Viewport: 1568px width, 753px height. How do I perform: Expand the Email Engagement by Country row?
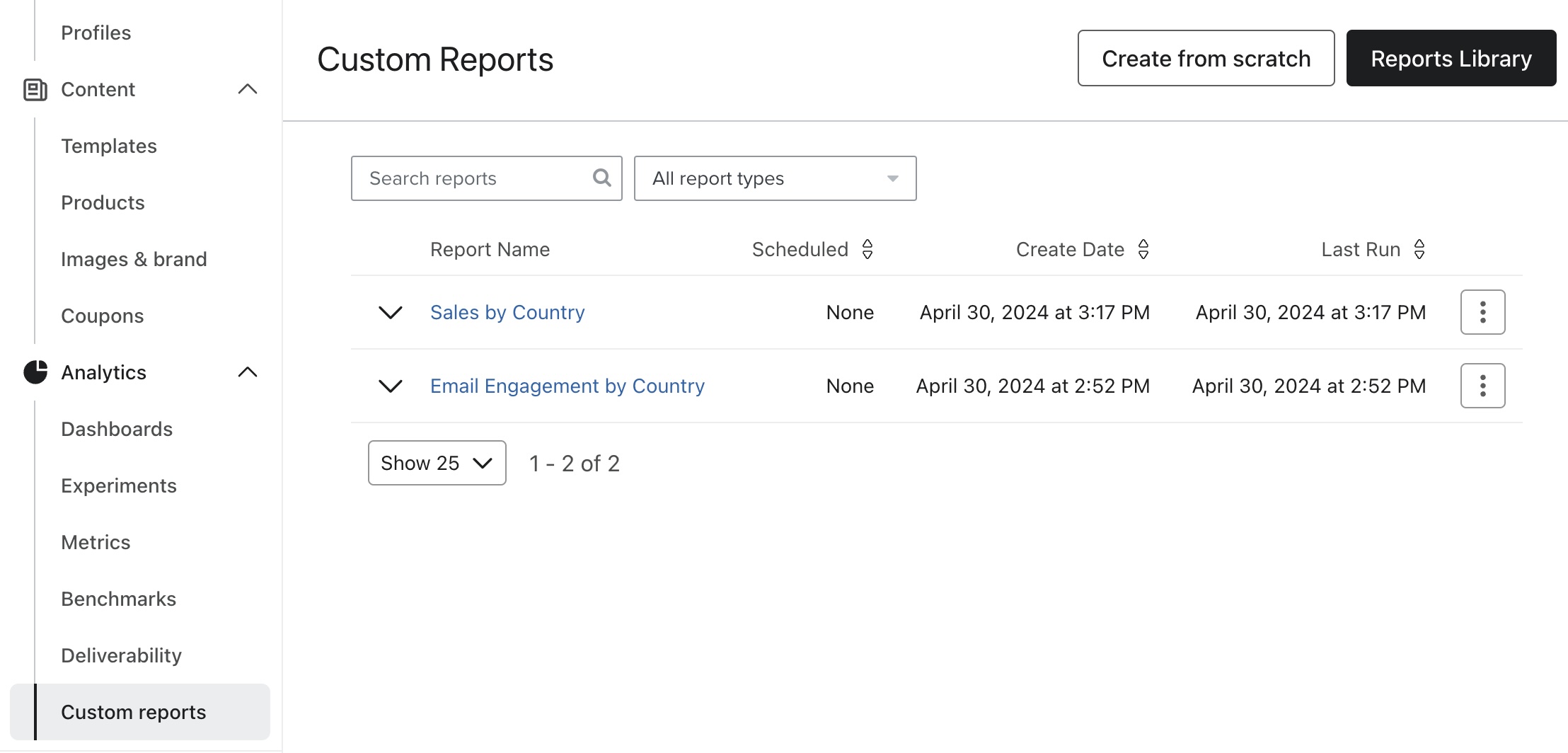[x=390, y=386]
